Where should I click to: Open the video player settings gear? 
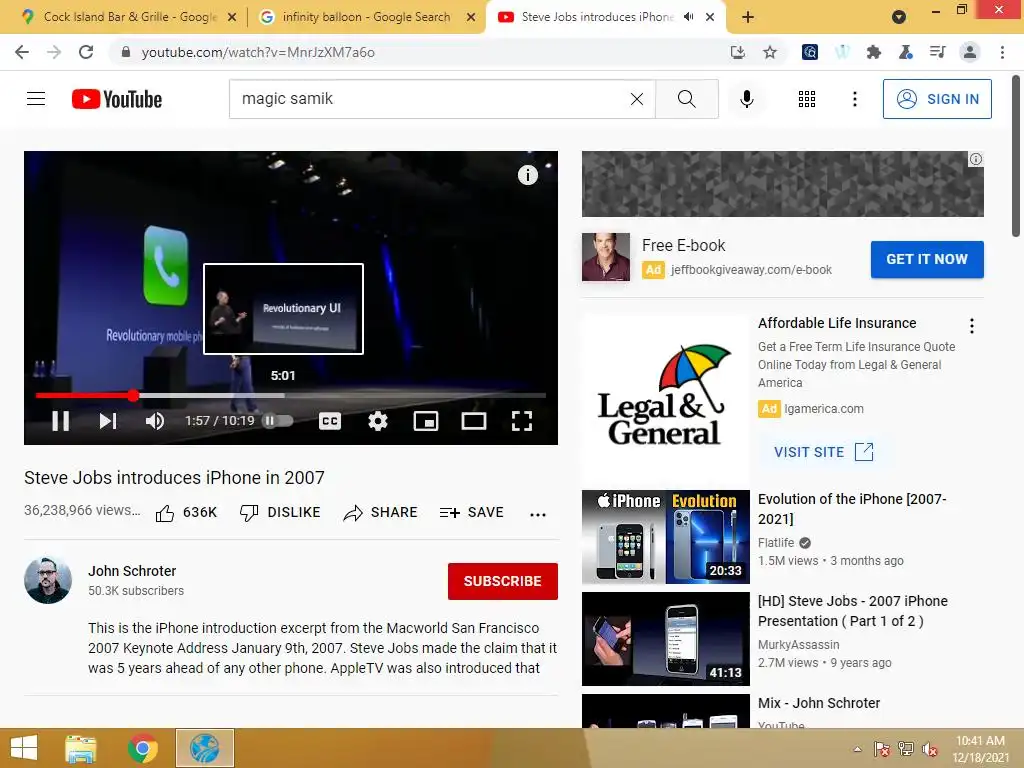(377, 421)
